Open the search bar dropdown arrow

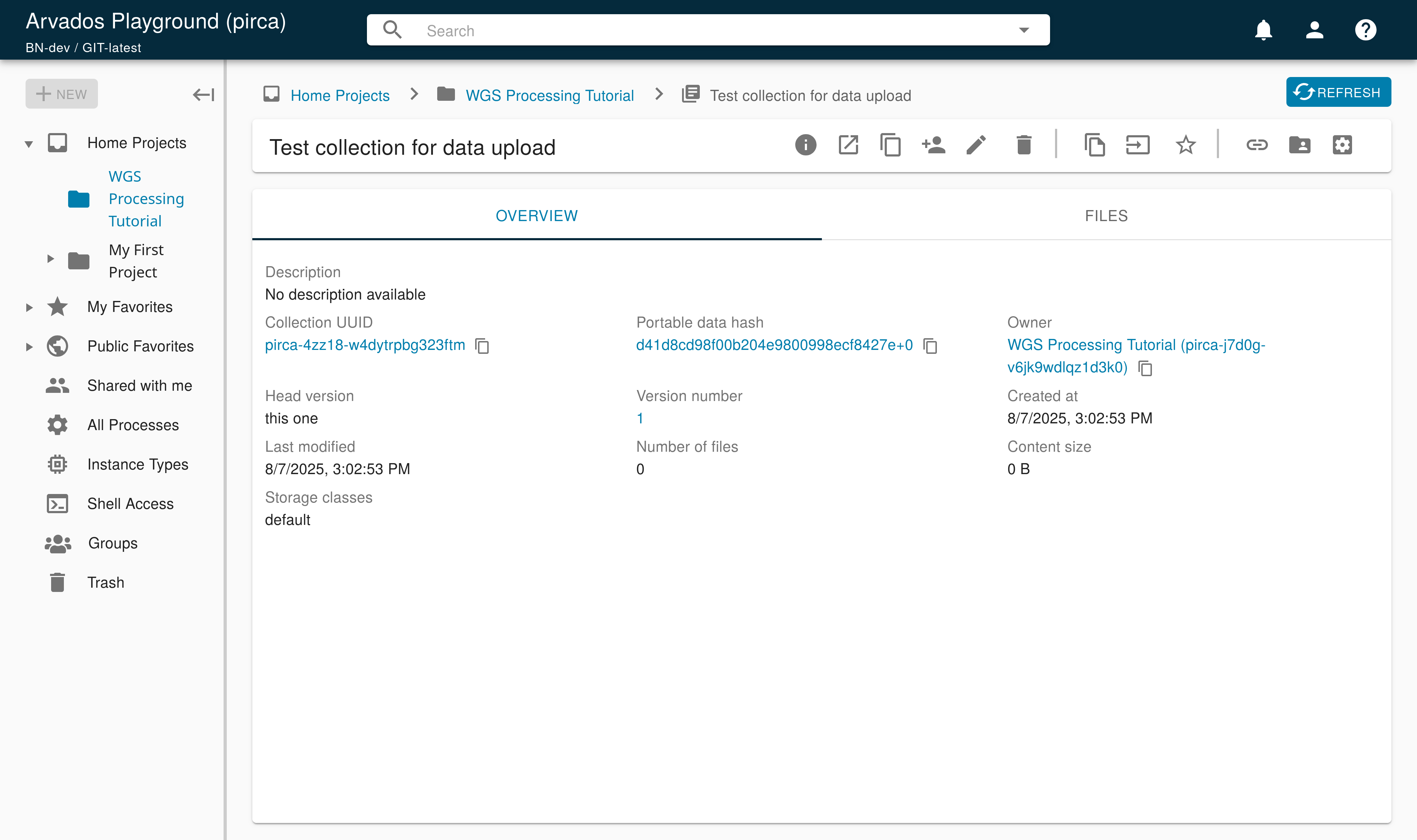pos(1024,30)
